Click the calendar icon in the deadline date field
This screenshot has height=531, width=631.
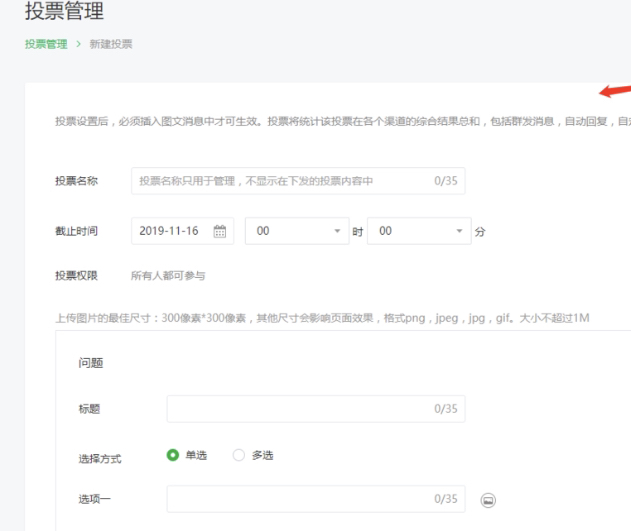[x=220, y=231]
